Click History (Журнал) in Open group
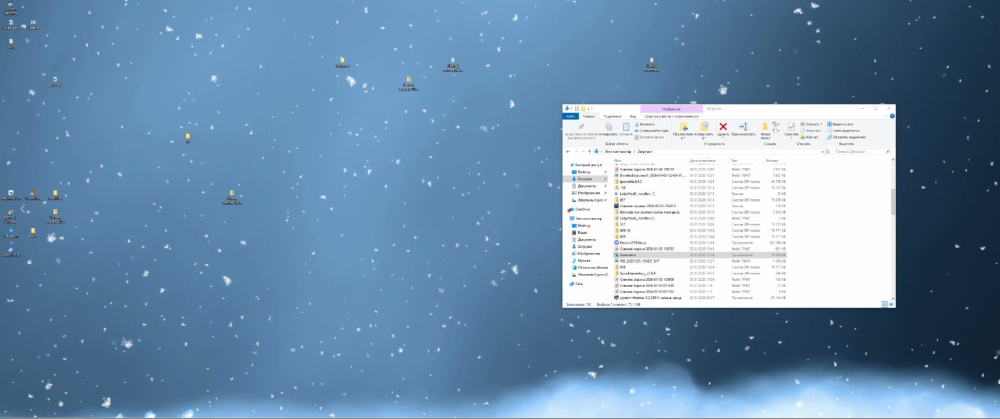 (x=809, y=137)
